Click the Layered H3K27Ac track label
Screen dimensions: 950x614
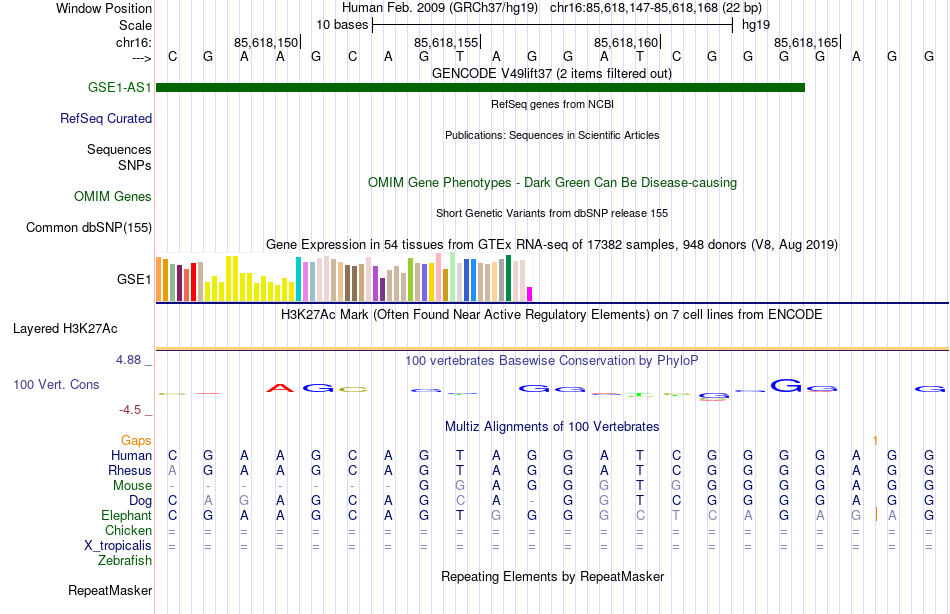[65, 329]
